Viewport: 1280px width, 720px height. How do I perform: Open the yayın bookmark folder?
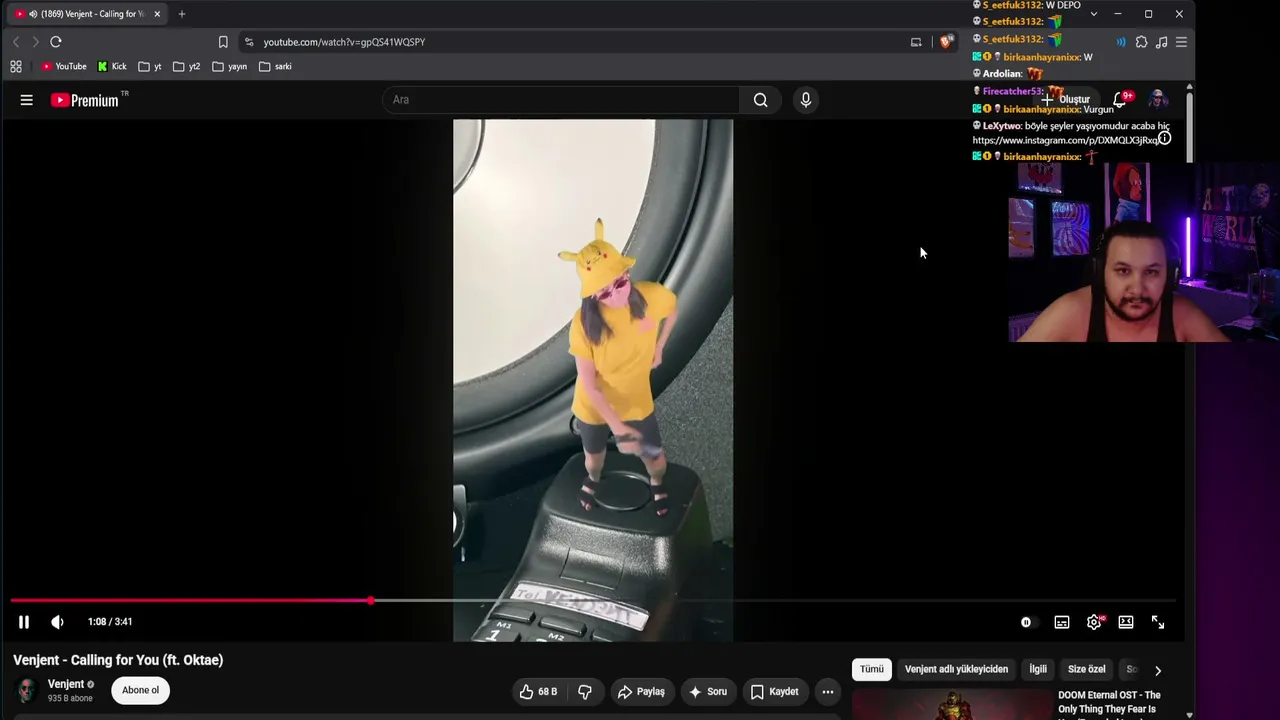pos(230,67)
